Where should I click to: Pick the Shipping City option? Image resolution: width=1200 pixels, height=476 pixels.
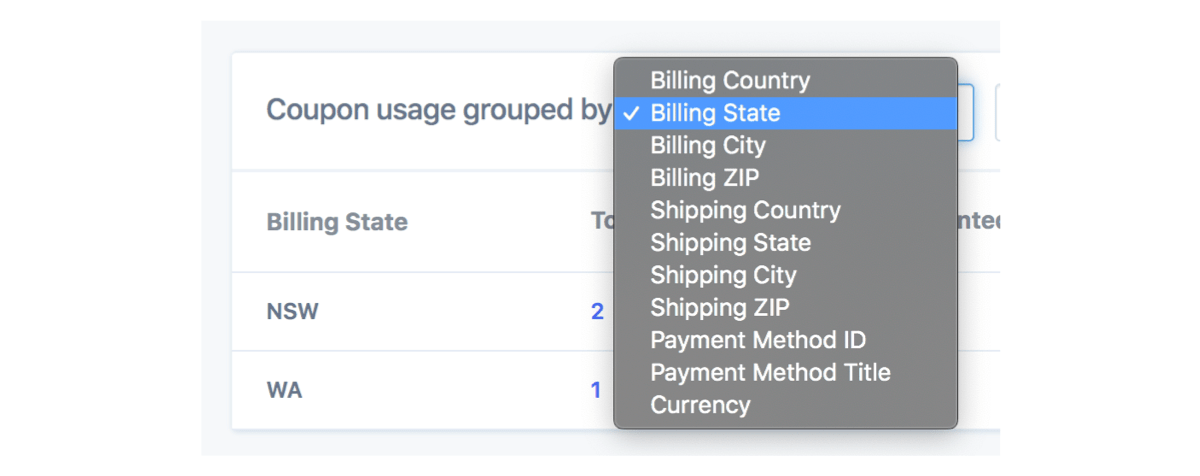pyautogui.click(x=723, y=275)
